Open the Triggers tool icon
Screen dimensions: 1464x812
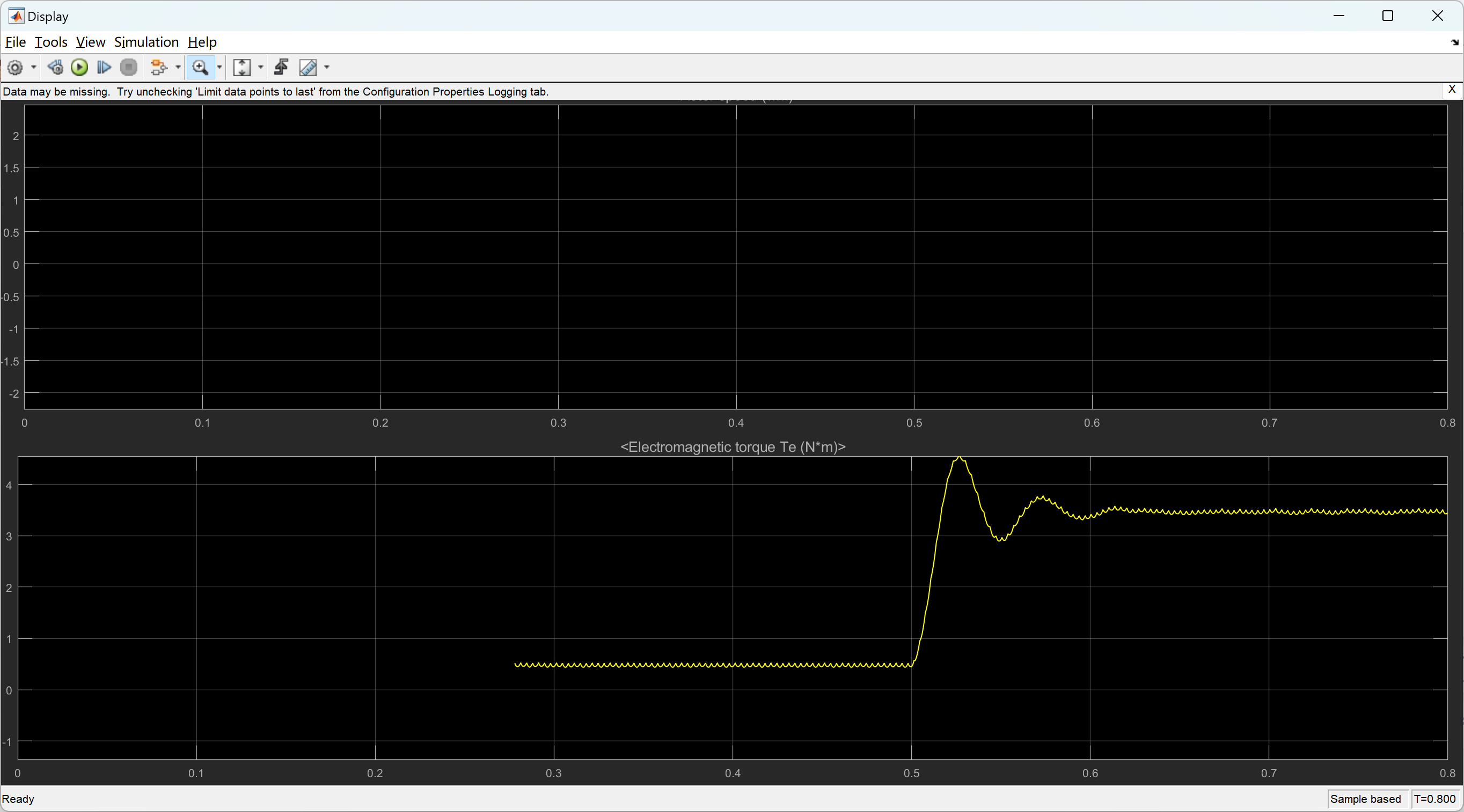pos(281,68)
